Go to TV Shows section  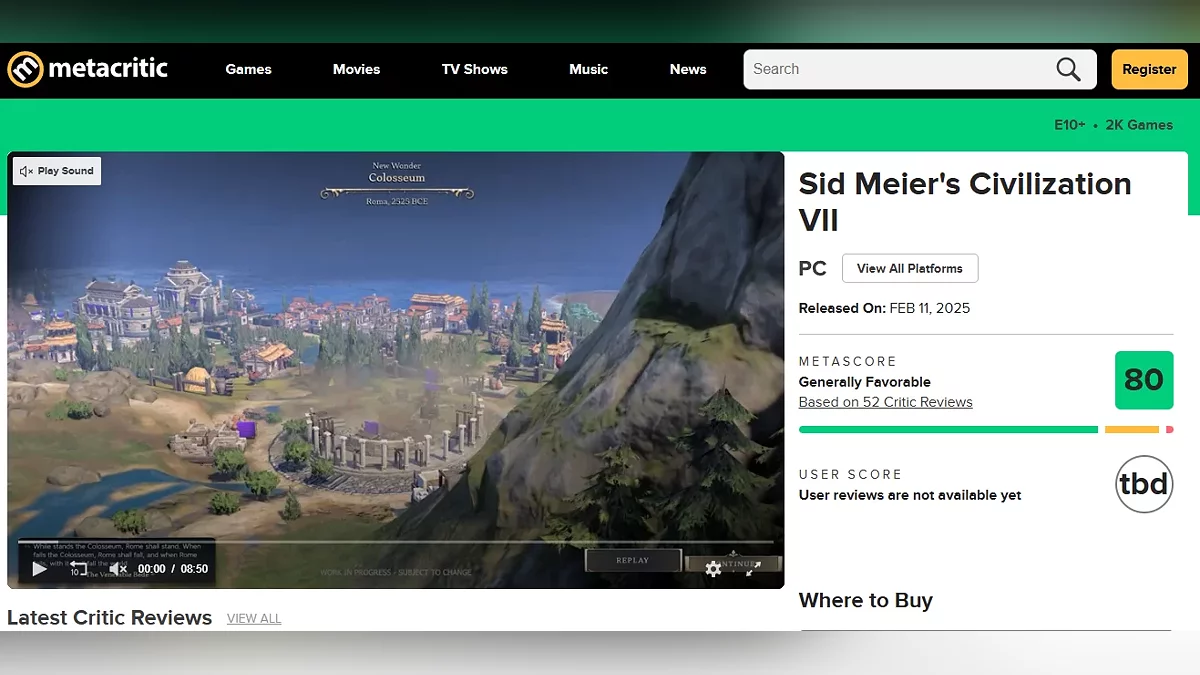click(x=475, y=69)
